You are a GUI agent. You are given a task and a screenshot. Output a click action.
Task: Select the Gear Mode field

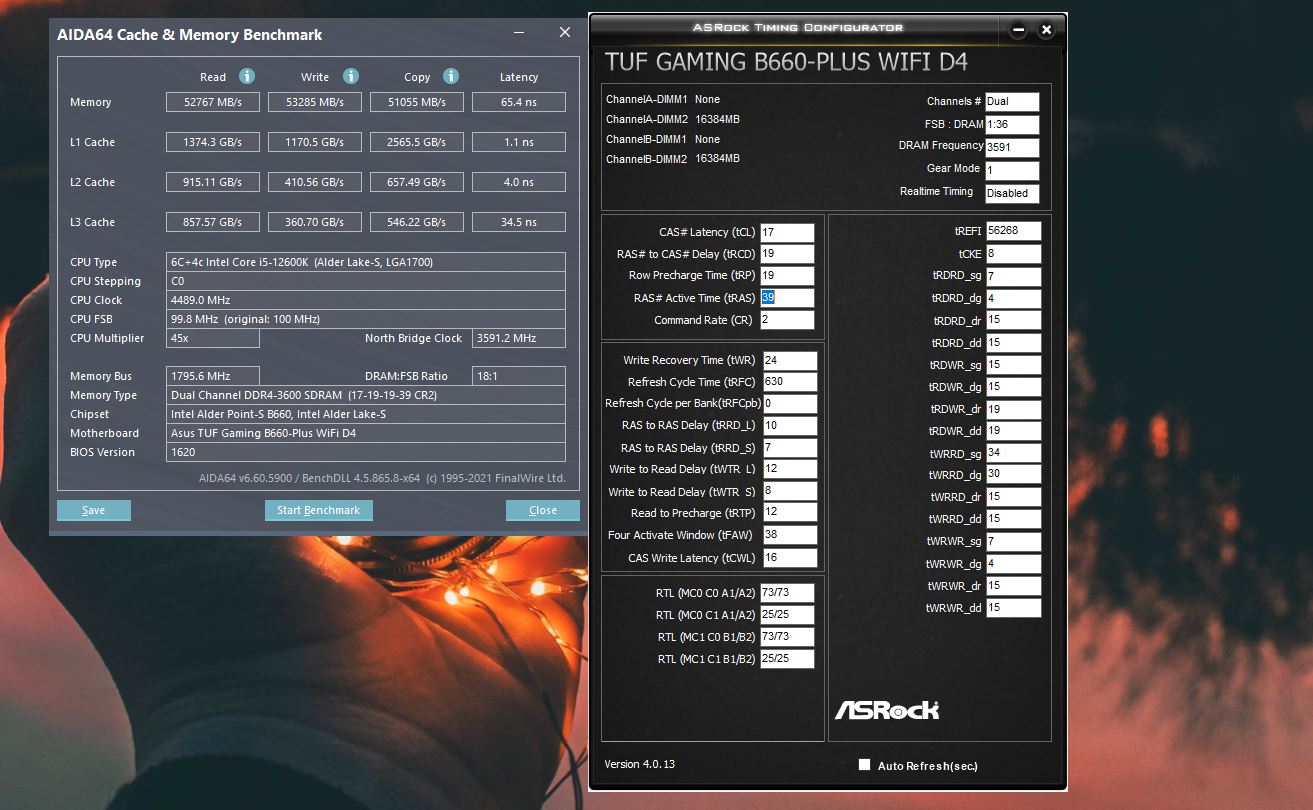pyautogui.click(x=1012, y=171)
